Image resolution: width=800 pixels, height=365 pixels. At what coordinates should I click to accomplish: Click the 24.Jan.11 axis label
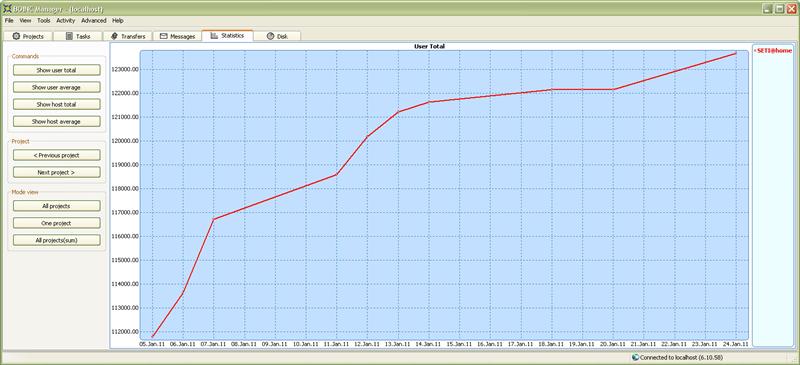(x=736, y=345)
